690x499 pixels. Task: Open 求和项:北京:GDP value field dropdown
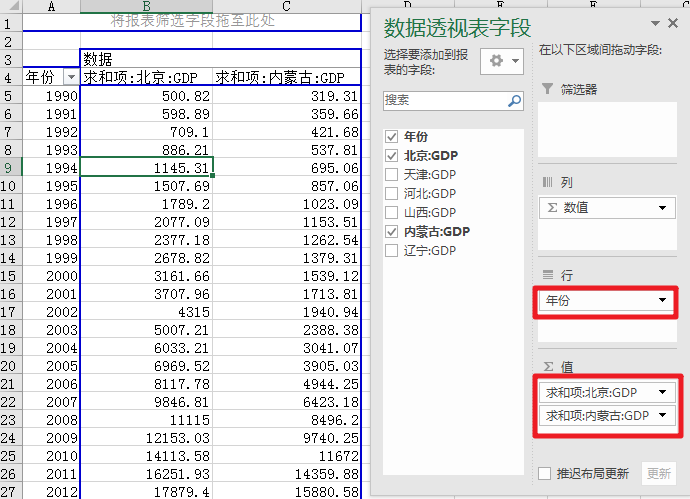click(x=662, y=392)
